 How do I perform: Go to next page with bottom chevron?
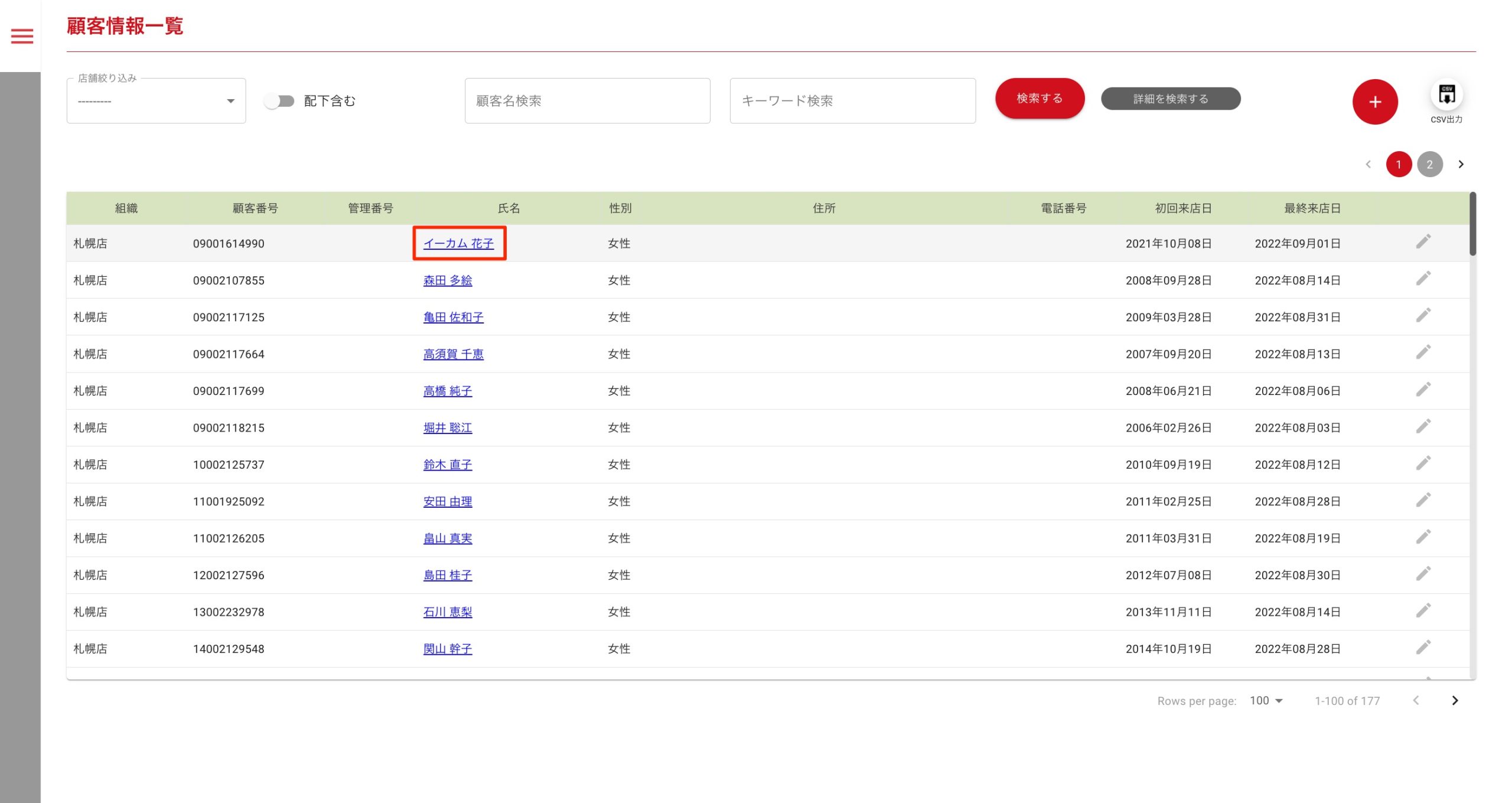click(1455, 700)
